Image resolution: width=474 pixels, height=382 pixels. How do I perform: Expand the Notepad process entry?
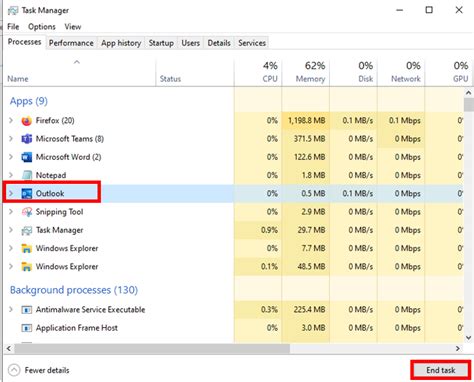pyautogui.click(x=11, y=175)
